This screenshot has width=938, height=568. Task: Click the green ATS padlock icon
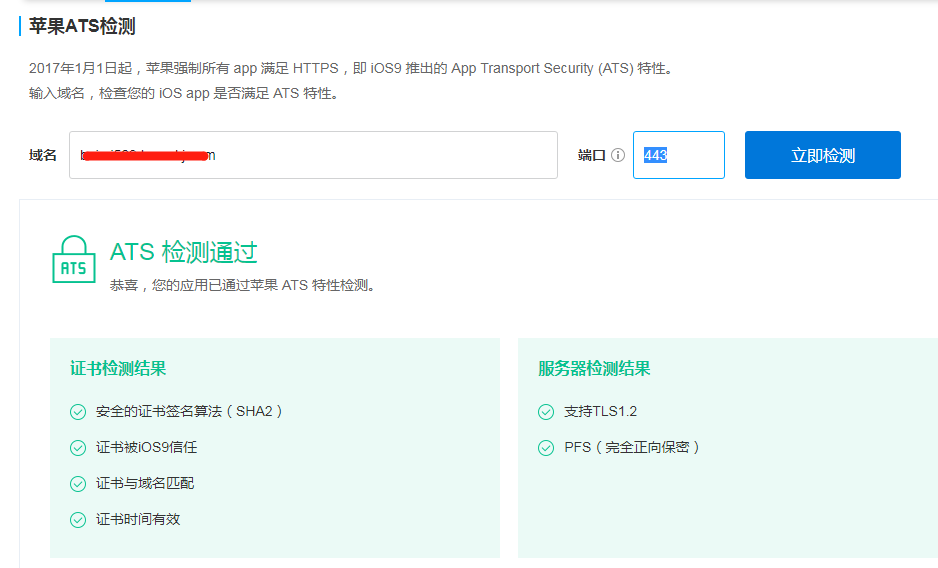click(74, 259)
